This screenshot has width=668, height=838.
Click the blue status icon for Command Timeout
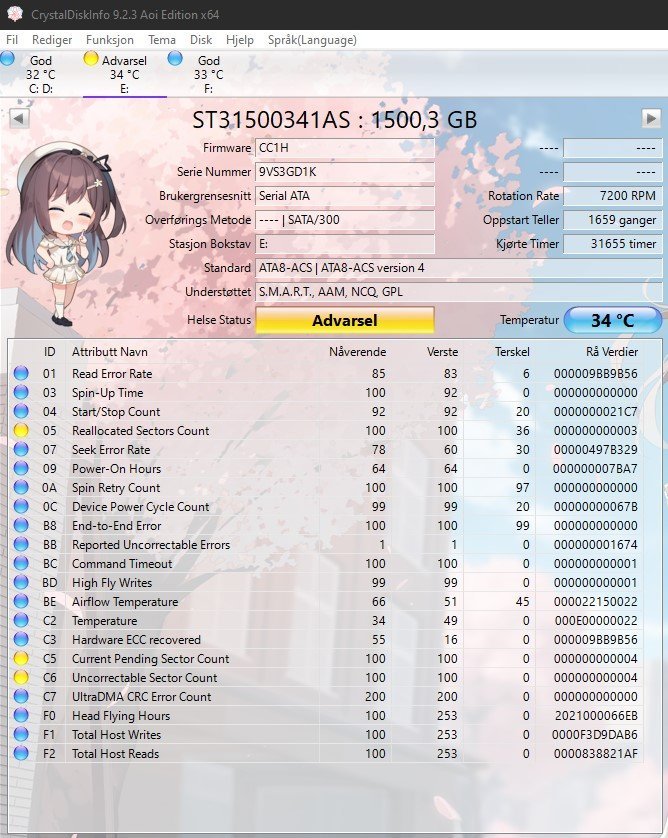pos(21,563)
